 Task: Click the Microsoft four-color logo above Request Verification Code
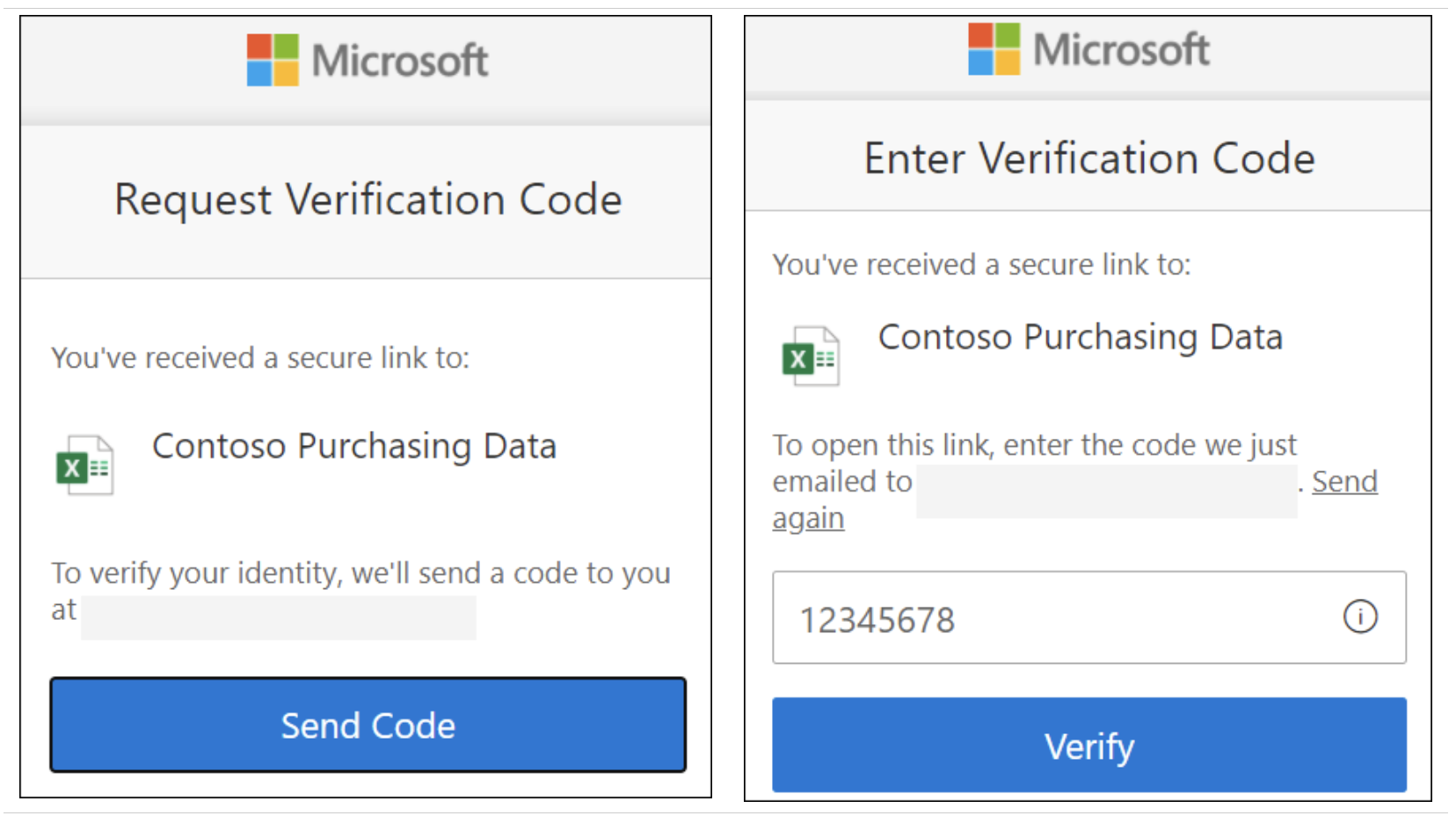(x=273, y=60)
